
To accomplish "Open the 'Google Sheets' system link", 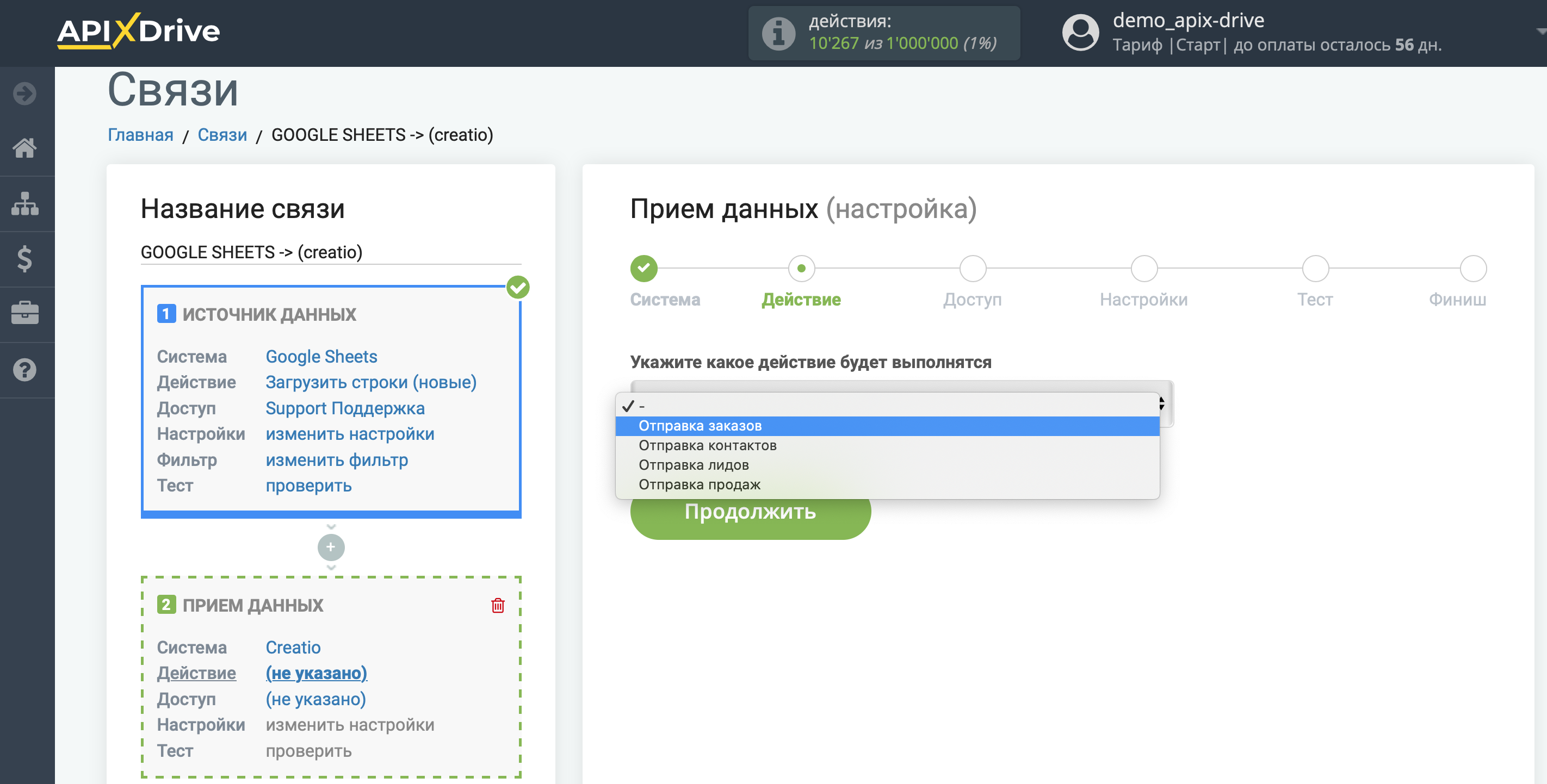I will tap(321, 357).
